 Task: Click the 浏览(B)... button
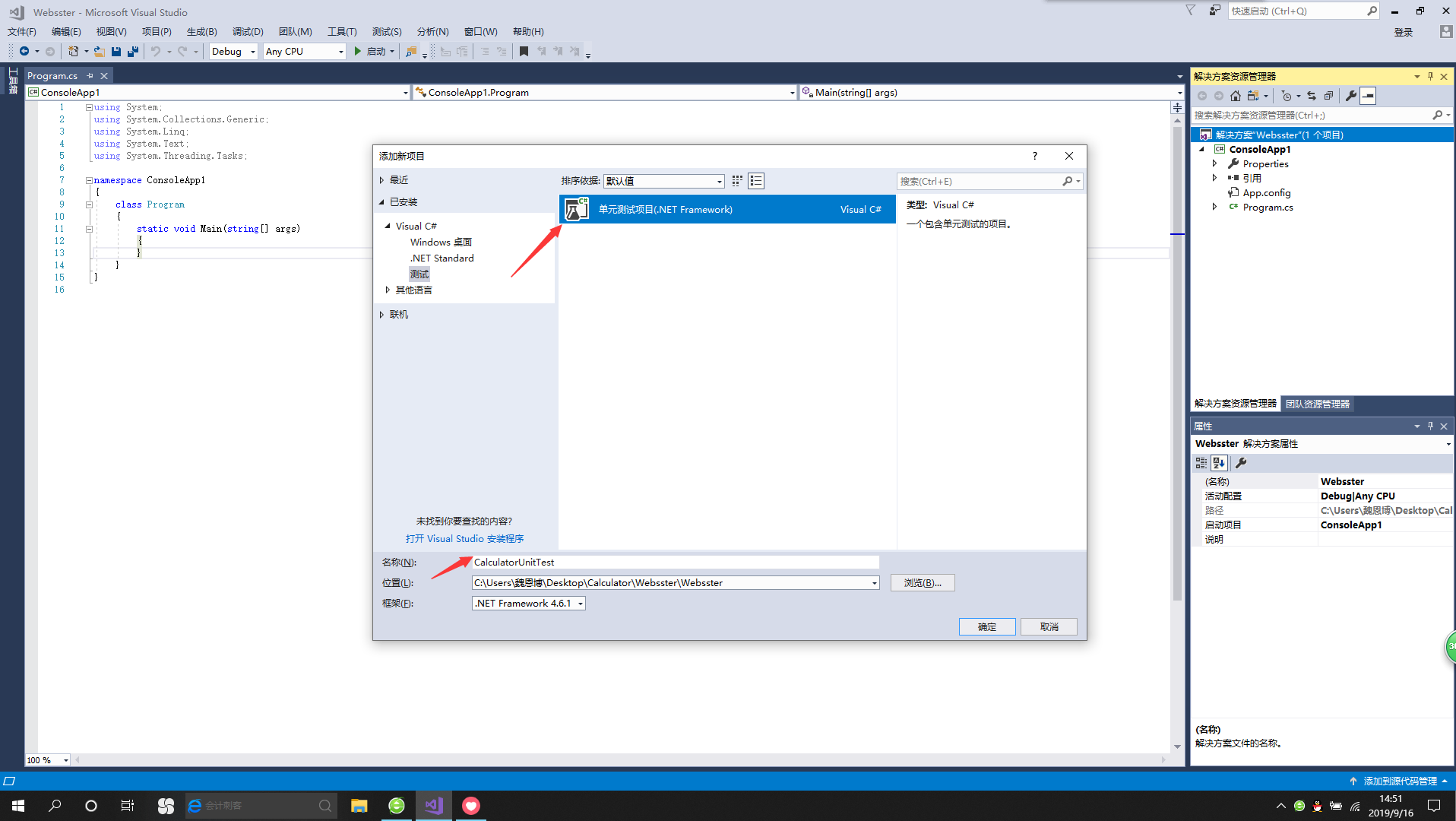point(923,583)
